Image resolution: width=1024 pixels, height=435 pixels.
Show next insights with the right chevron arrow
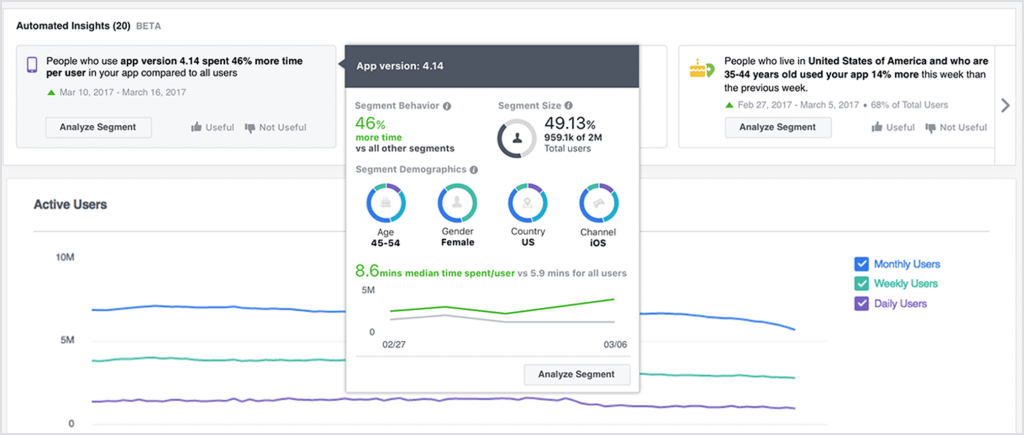coord(1007,105)
